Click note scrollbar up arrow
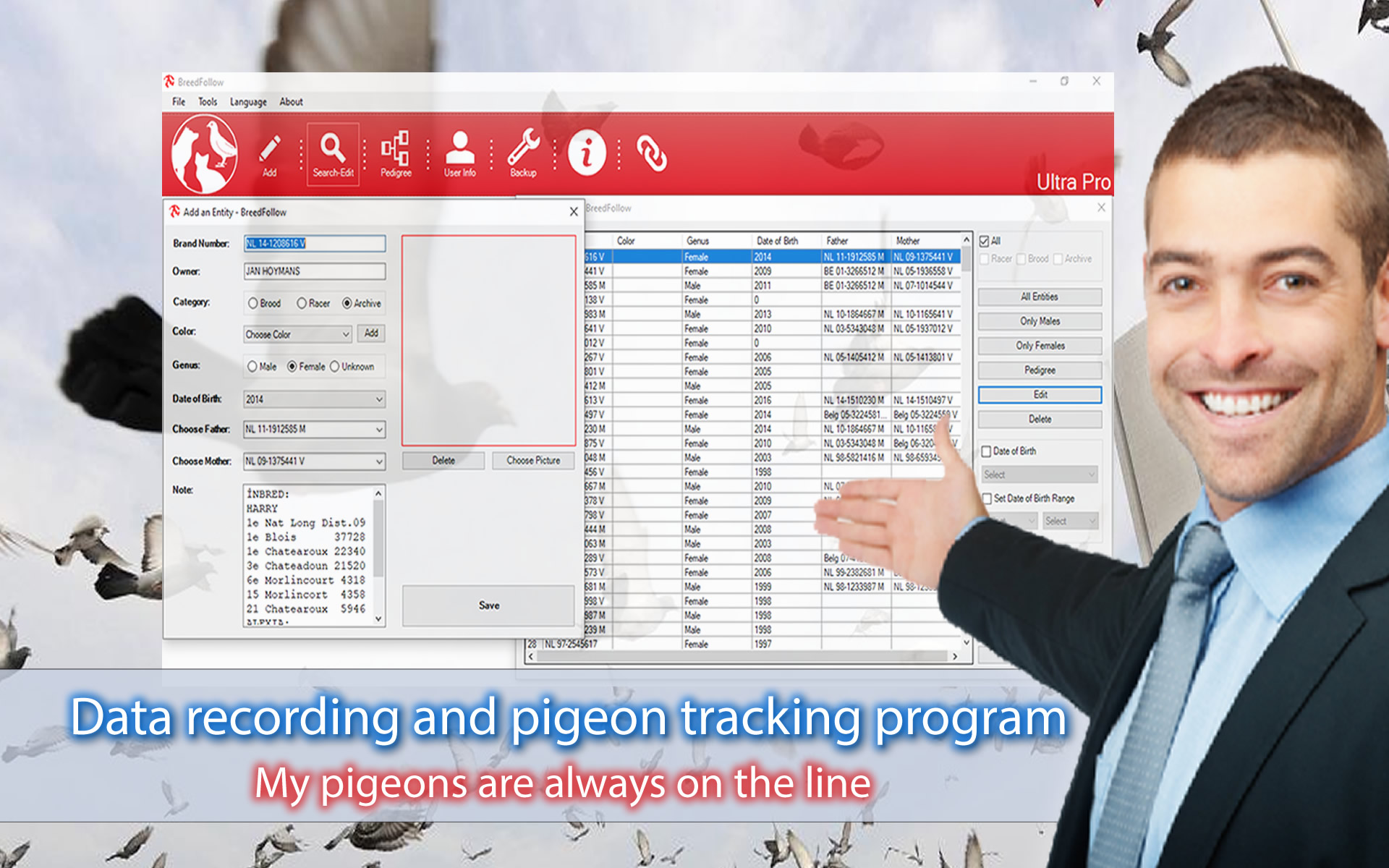Image resolution: width=1389 pixels, height=868 pixels. point(378,493)
